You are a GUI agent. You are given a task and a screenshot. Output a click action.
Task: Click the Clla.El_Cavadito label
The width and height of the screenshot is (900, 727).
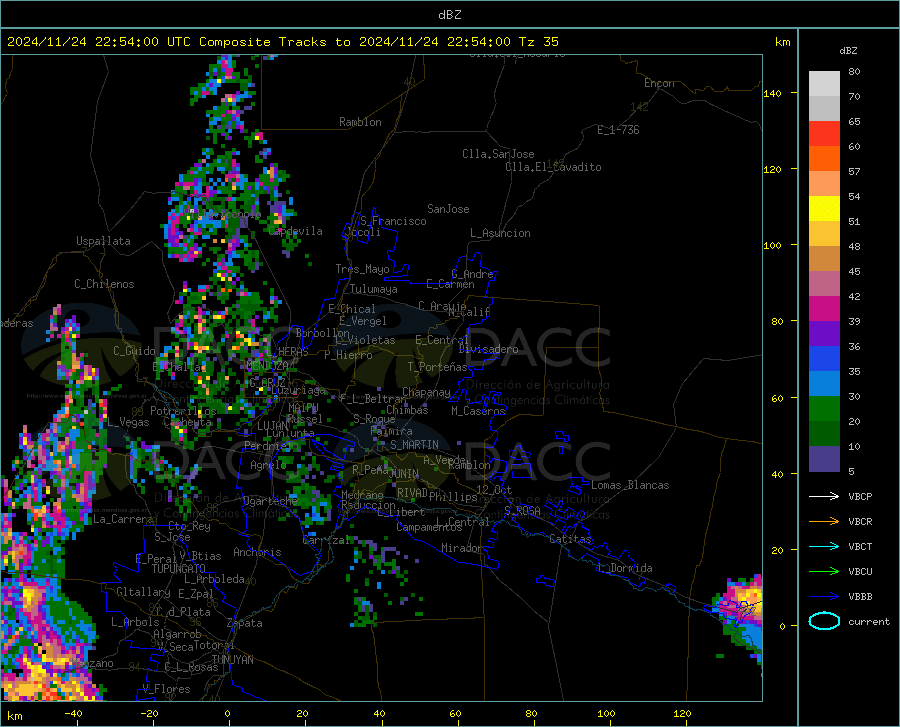tap(553, 167)
